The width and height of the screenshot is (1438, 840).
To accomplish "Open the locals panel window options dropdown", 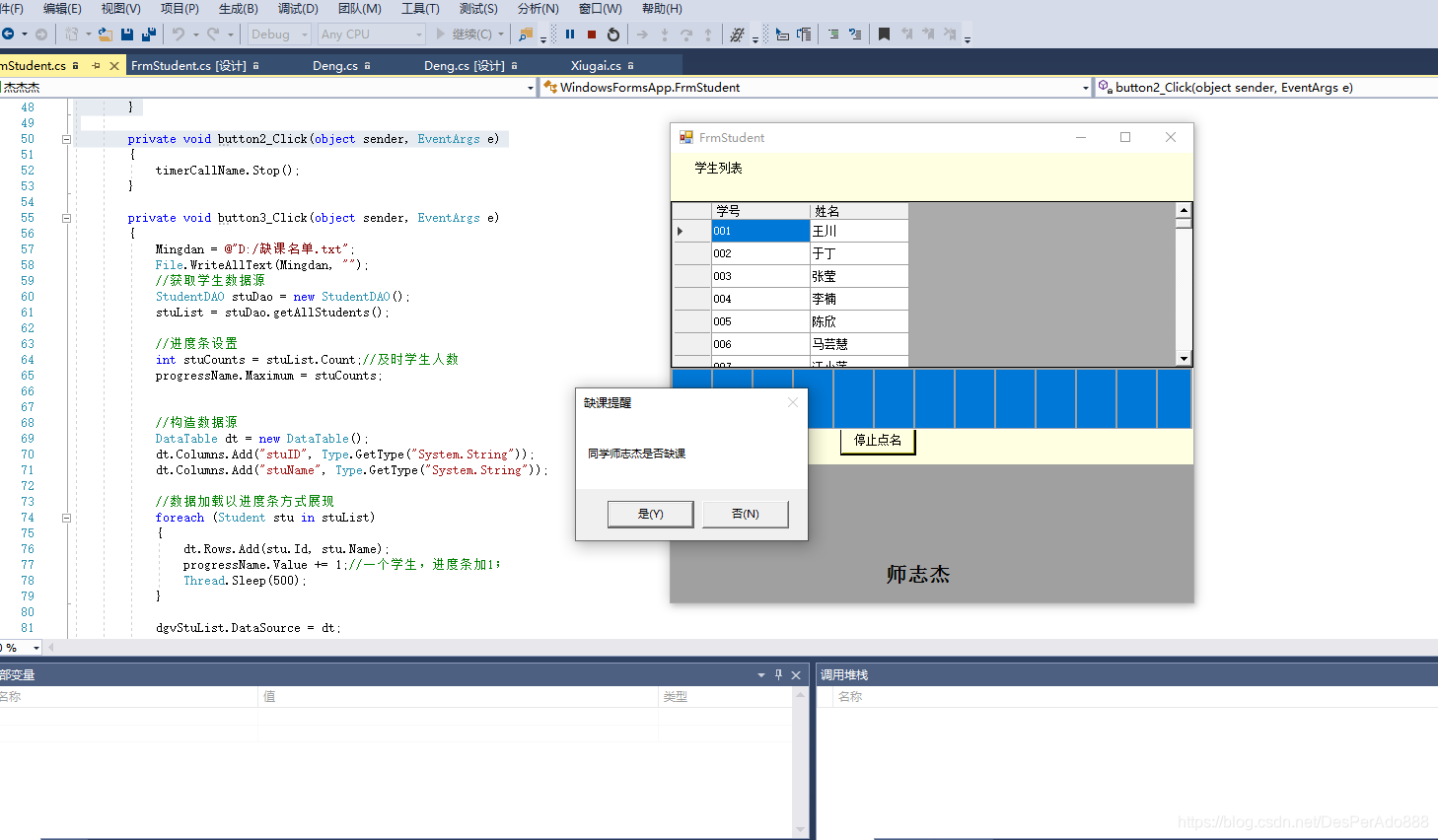I will click(x=761, y=675).
